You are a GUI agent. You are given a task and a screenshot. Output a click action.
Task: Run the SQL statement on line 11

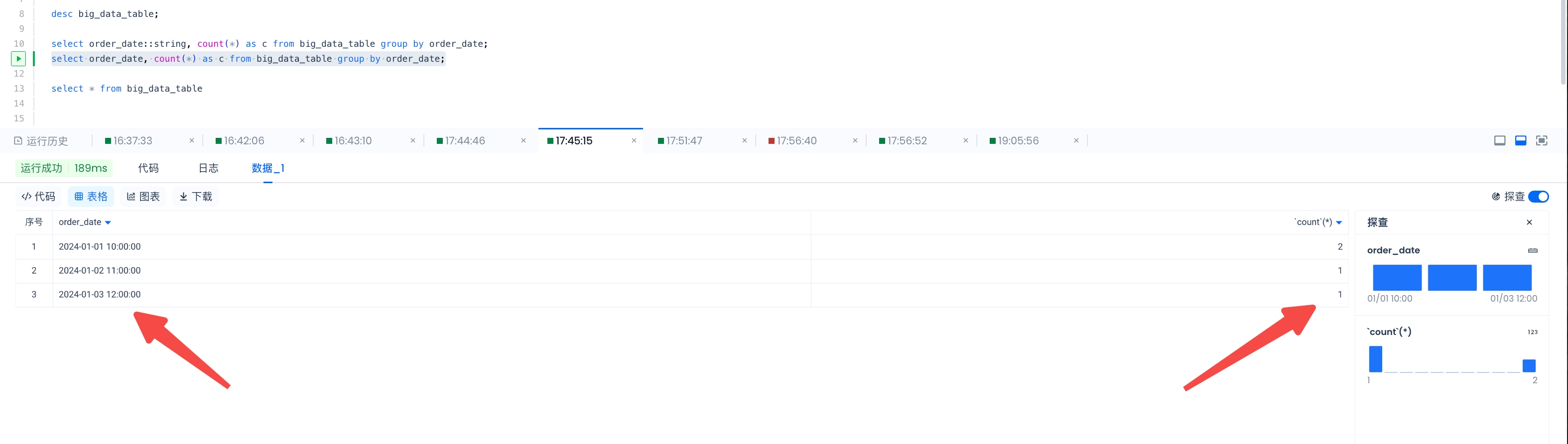18,59
